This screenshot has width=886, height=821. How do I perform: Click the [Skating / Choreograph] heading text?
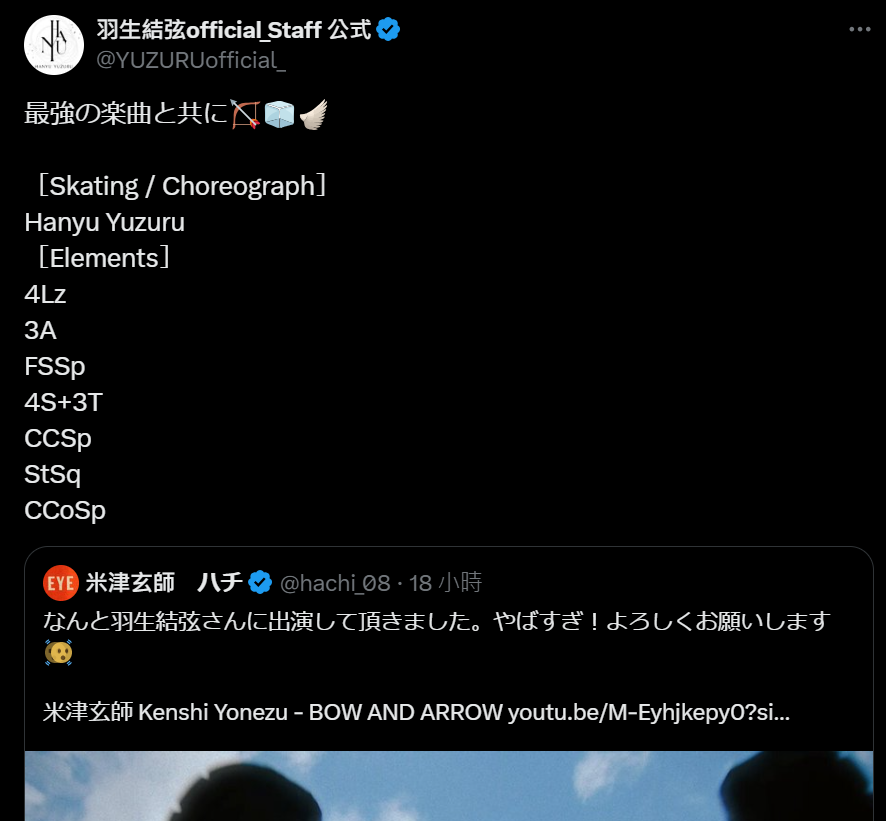pyautogui.click(x=182, y=186)
